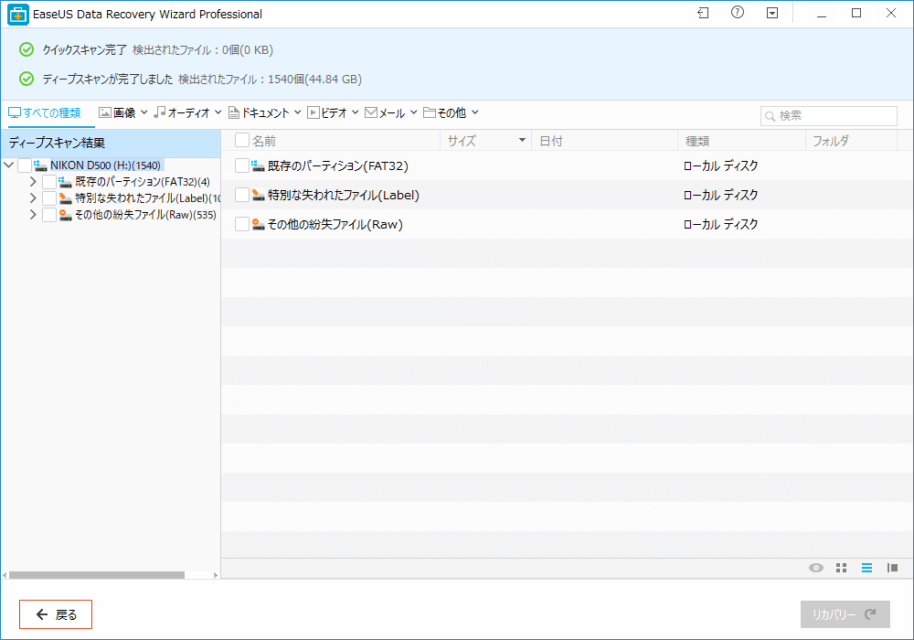Expand その他の紛失ファイル(Raw) tree node
The width and height of the screenshot is (914, 640).
(x=33, y=214)
